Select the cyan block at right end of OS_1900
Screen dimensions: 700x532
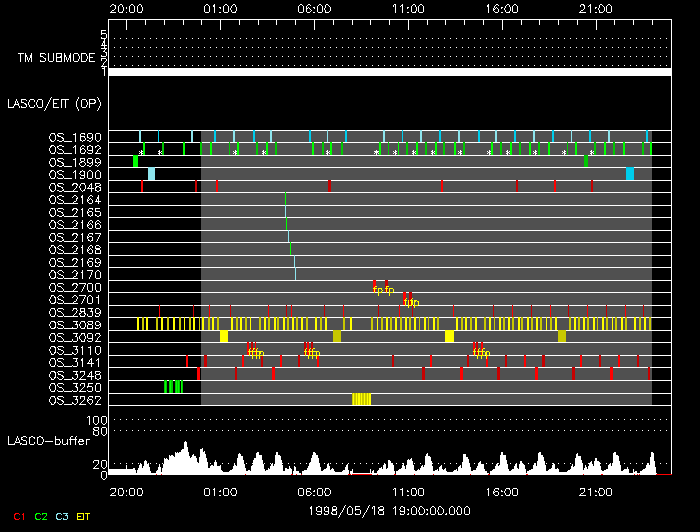click(x=630, y=174)
